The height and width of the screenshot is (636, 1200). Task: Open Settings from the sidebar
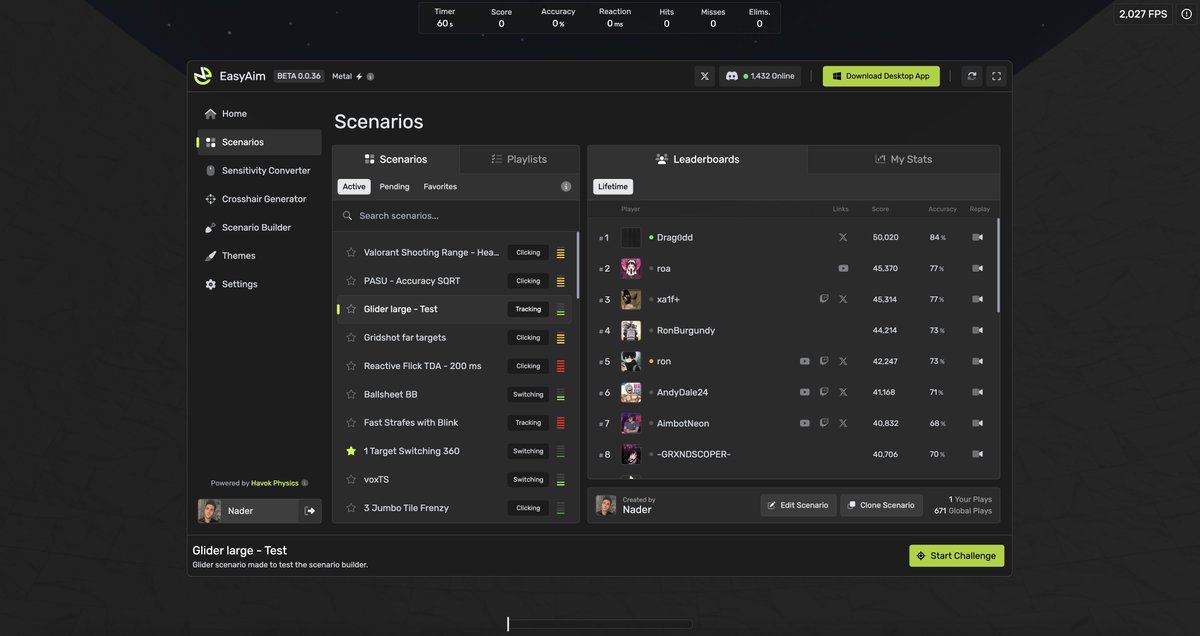(x=259, y=284)
